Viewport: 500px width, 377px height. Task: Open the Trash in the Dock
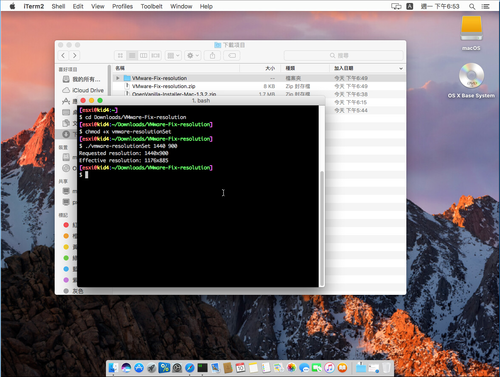click(386, 368)
